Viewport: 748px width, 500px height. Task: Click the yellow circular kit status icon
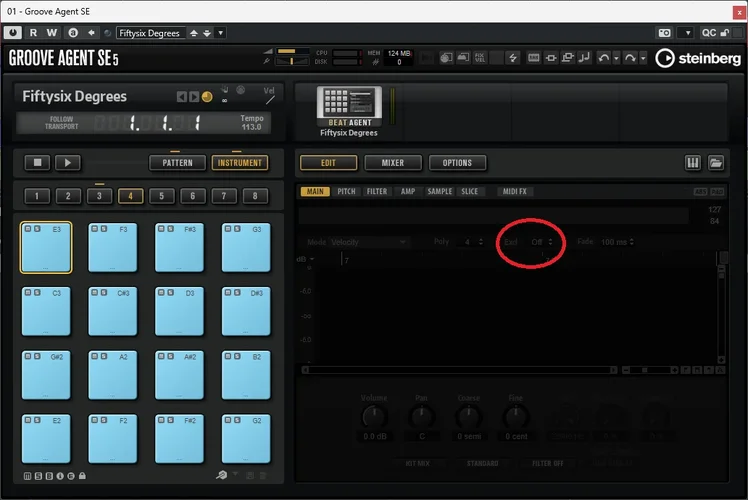tap(207, 97)
